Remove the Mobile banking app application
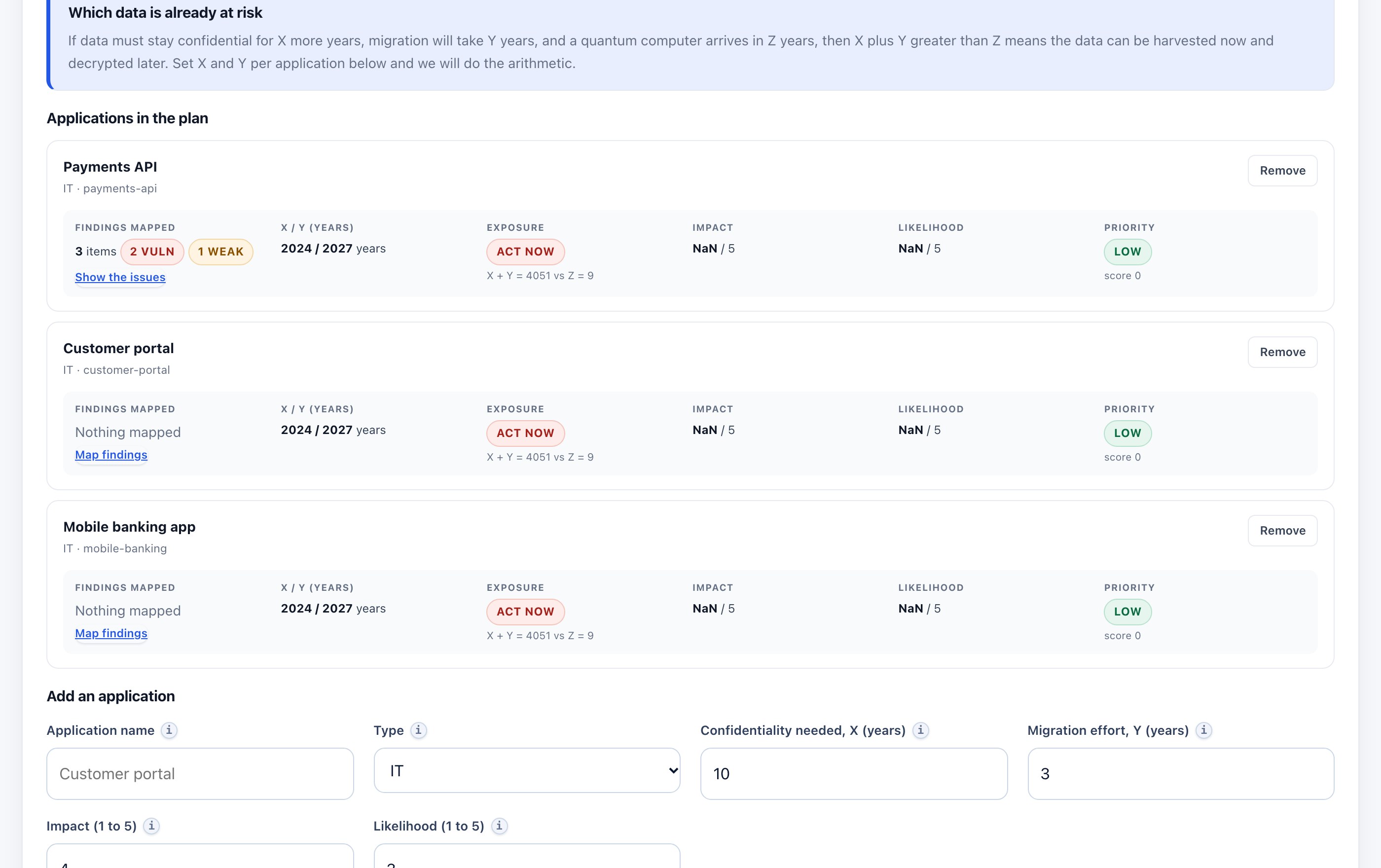The height and width of the screenshot is (868, 1381). (x=1282, y=530)
